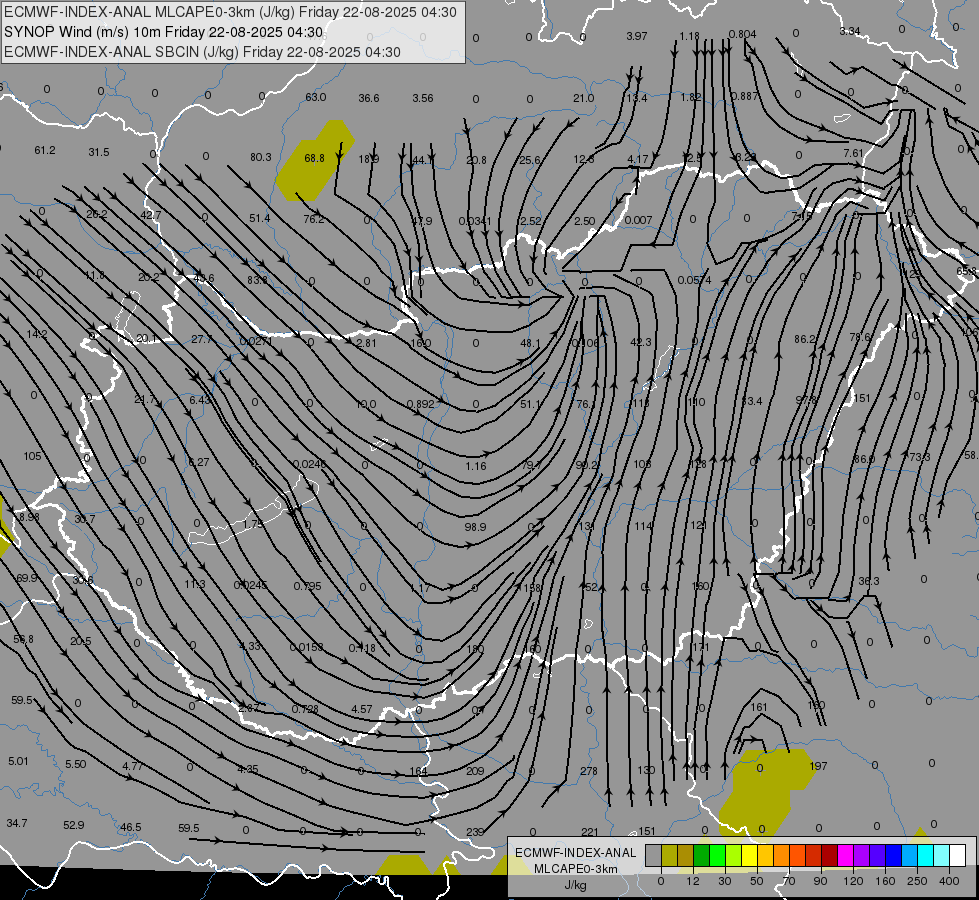Click the gray swatch in the MLCAPE legend
979x900 pixels.
pyautogui.click(x=654, y=855)
